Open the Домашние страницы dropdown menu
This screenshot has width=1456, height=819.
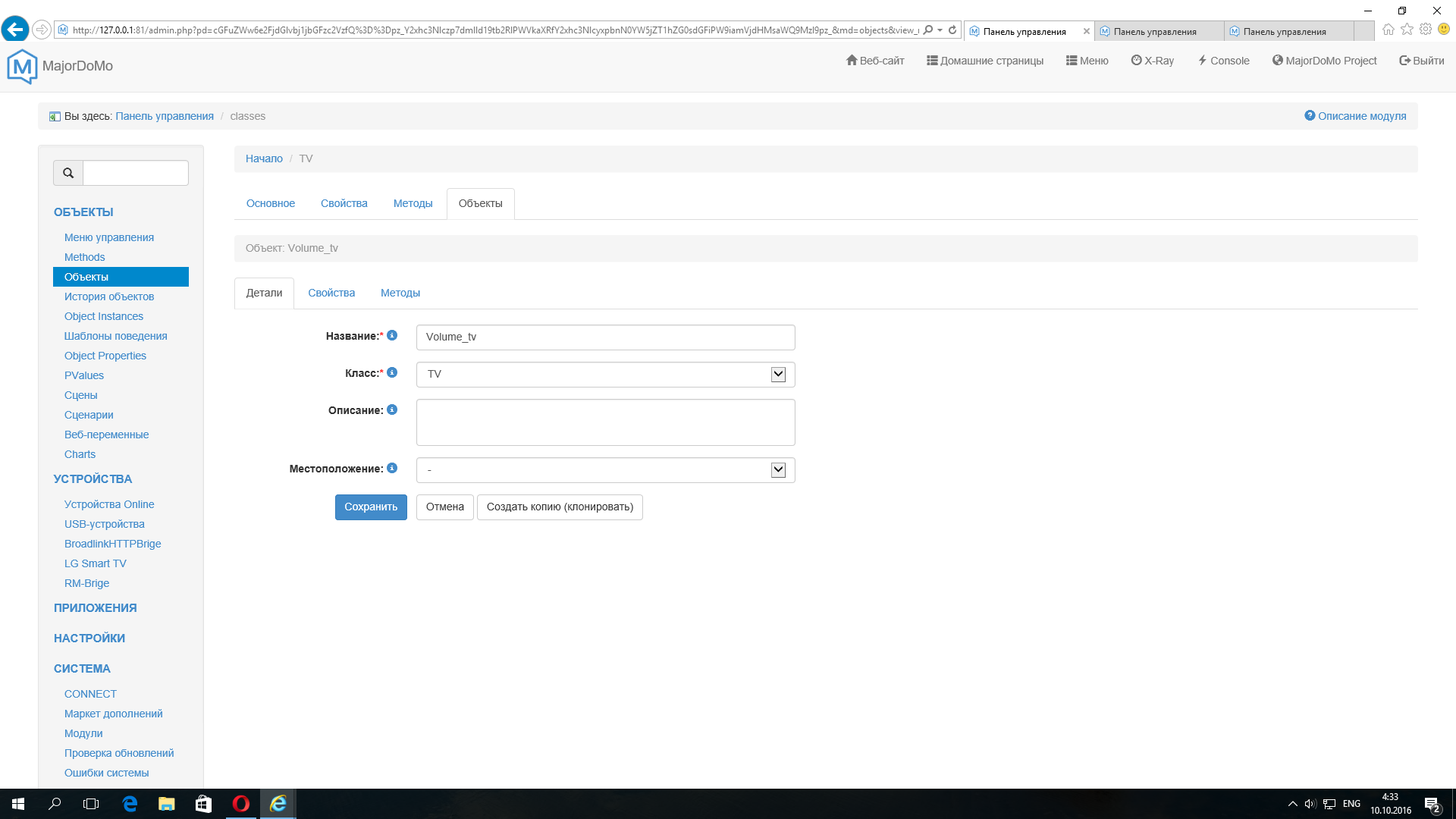tap(984, 61)
